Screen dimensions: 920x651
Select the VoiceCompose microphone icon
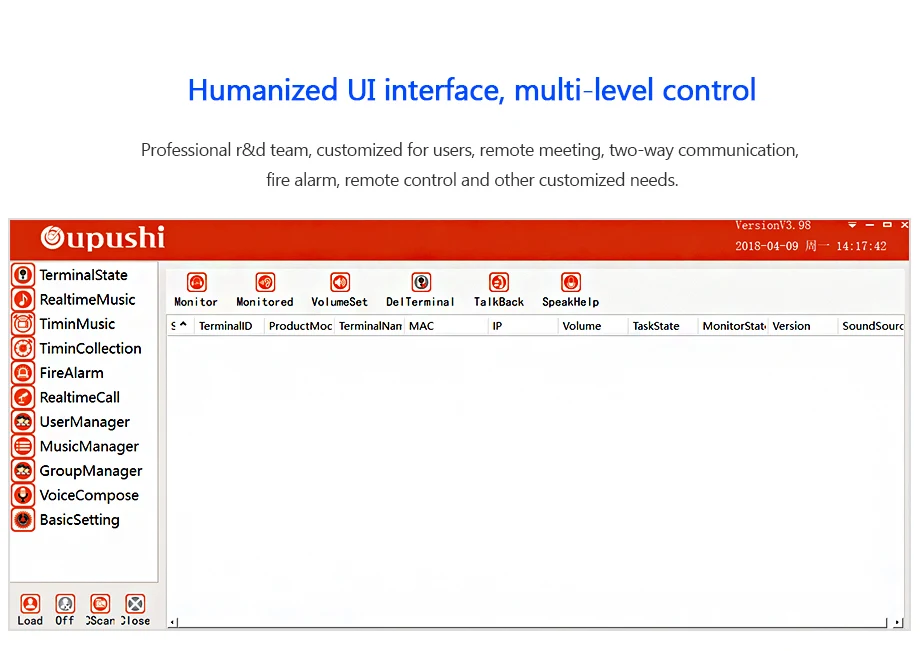coord(23,495)
